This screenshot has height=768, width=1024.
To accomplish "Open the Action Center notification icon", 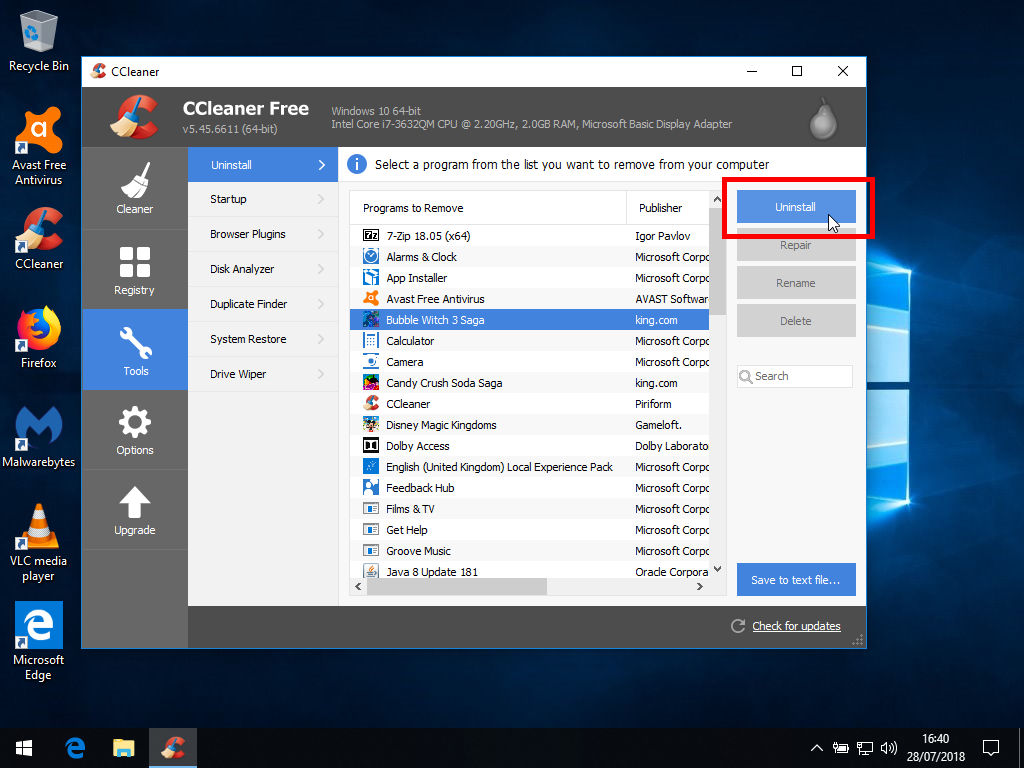I will pos(991,748).
